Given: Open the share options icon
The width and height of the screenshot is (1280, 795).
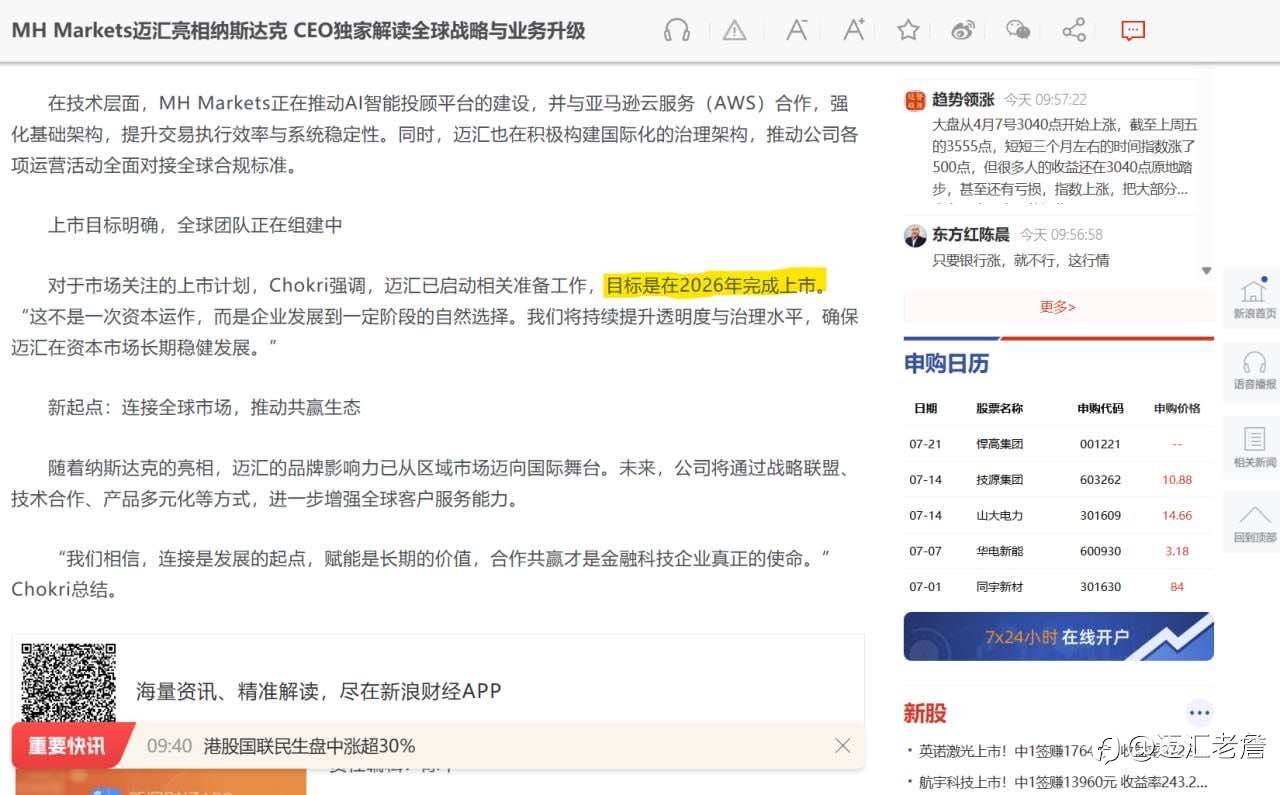Looking at the screenshot, I should click(1074, 30).
